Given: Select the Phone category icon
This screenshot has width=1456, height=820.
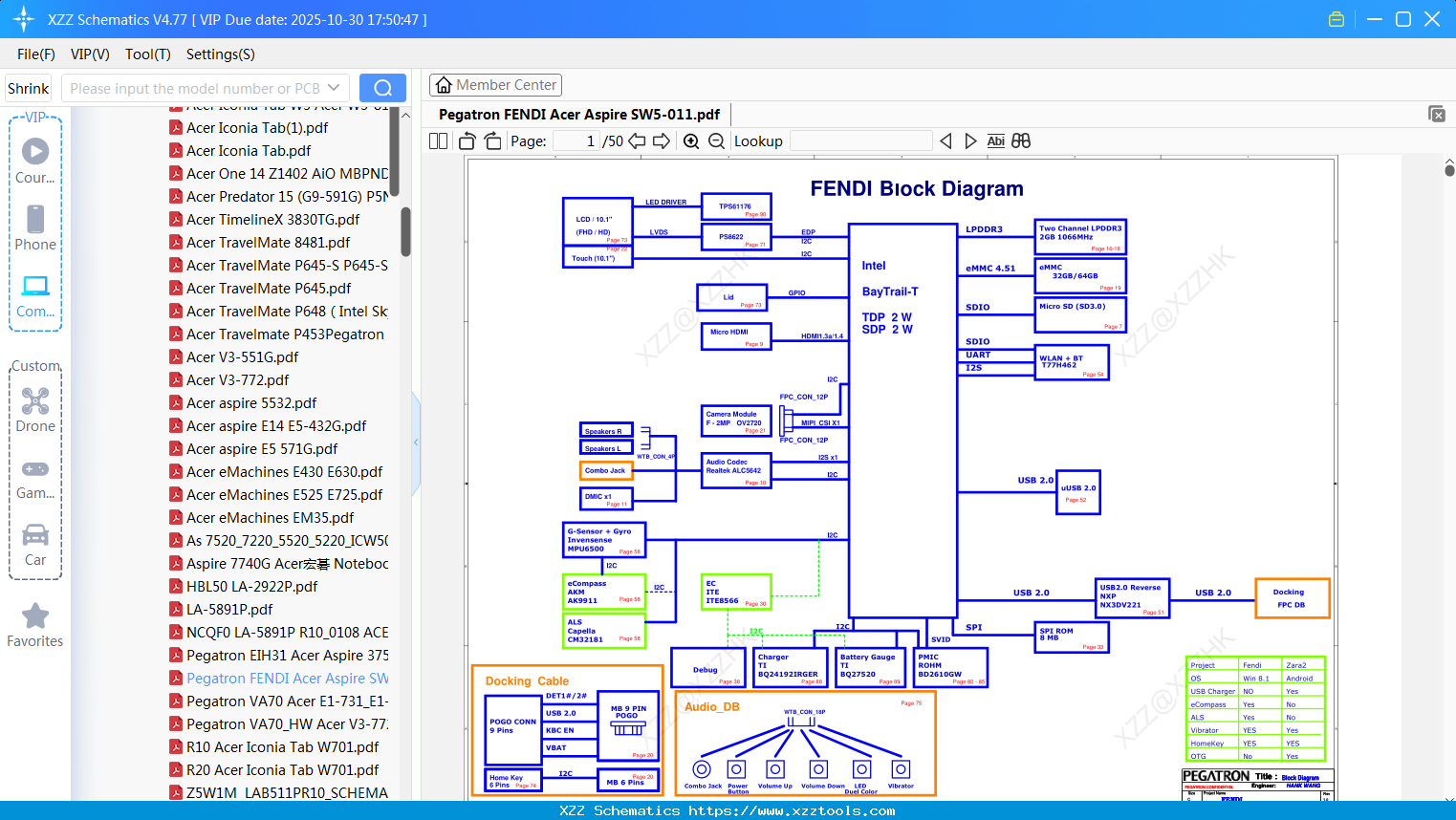Looking at the screenshot, I should pos(35,227).
